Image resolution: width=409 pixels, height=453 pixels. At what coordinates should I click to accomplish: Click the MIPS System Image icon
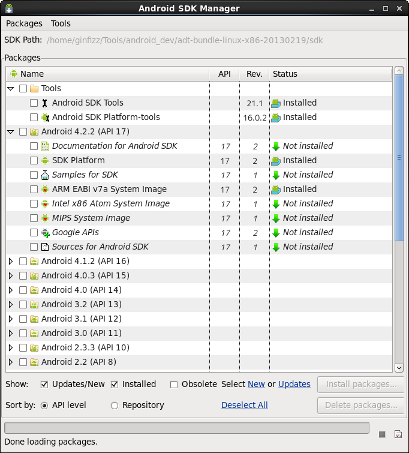tap(45, 218)
